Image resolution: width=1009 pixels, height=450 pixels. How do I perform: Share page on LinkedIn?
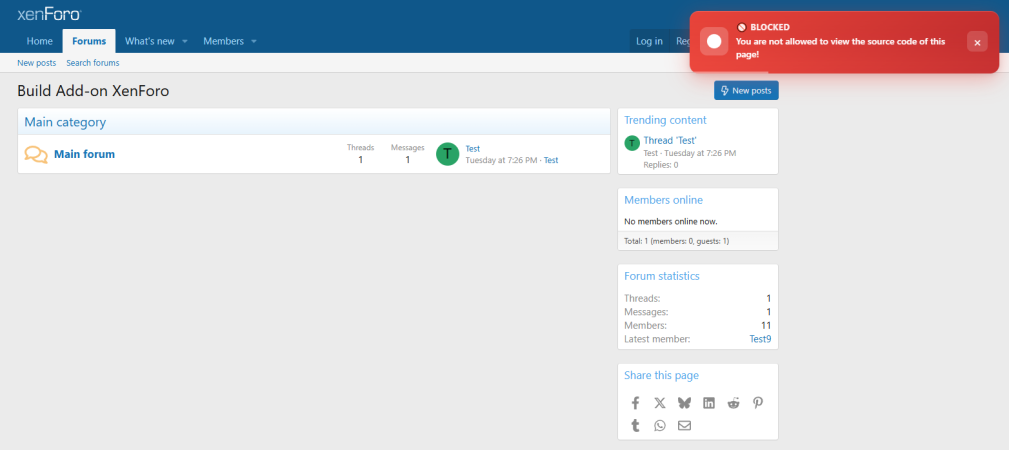709,403
